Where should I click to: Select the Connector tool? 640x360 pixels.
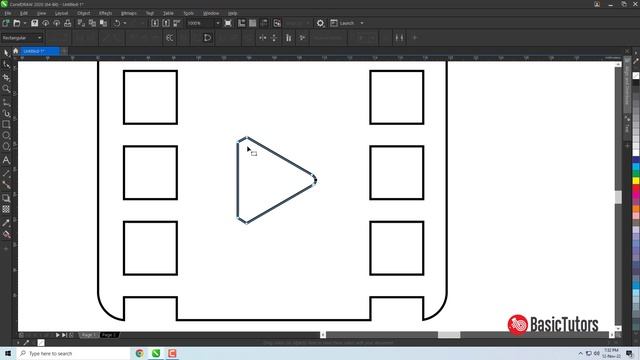point(6,185)
